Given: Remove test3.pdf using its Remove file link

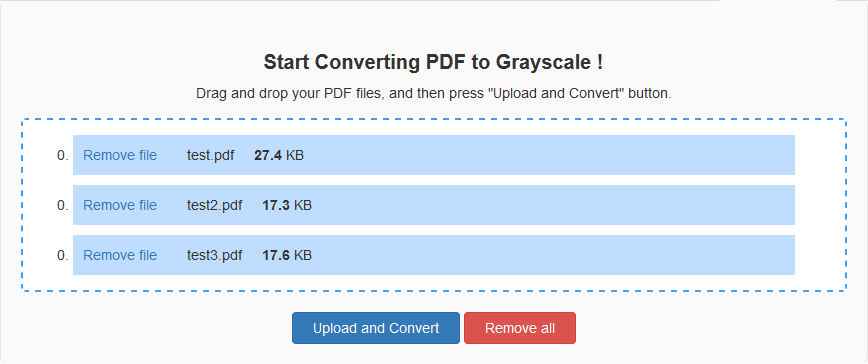Looking at the screenshot, I should (120, 255).
